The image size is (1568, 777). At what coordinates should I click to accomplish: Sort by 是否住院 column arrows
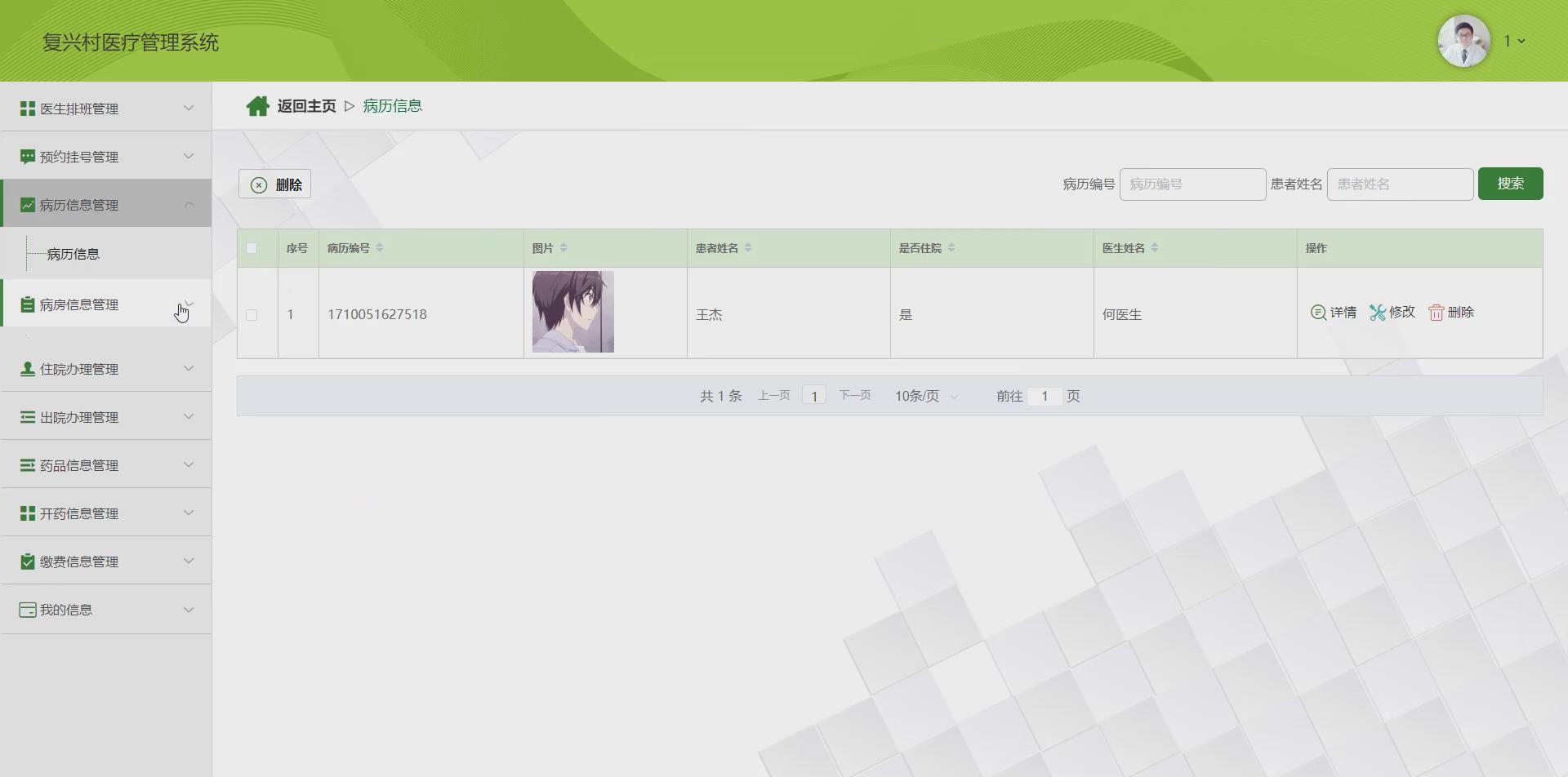tap(951, 248)
